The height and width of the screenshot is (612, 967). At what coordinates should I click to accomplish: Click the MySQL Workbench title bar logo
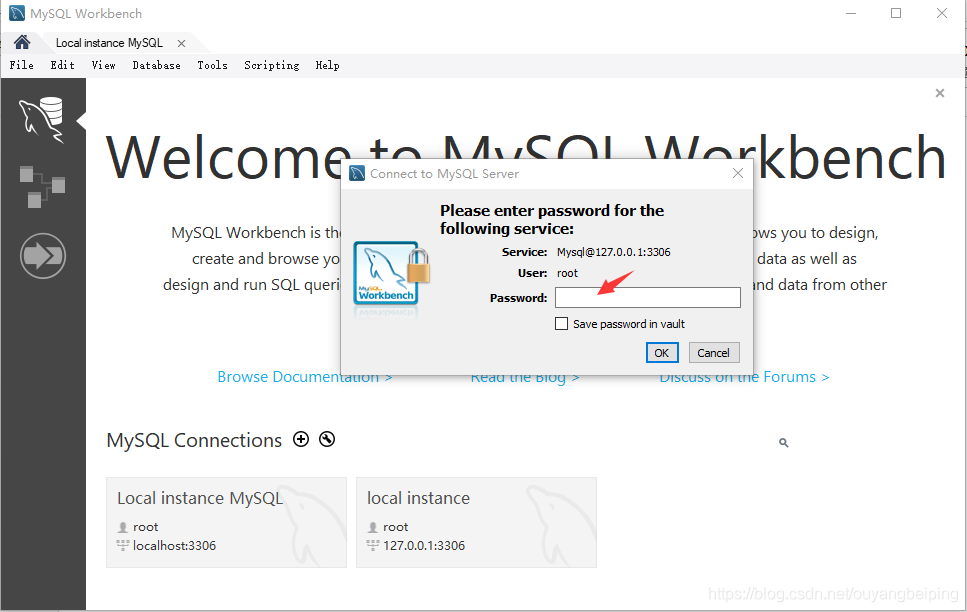coord(13,13)
